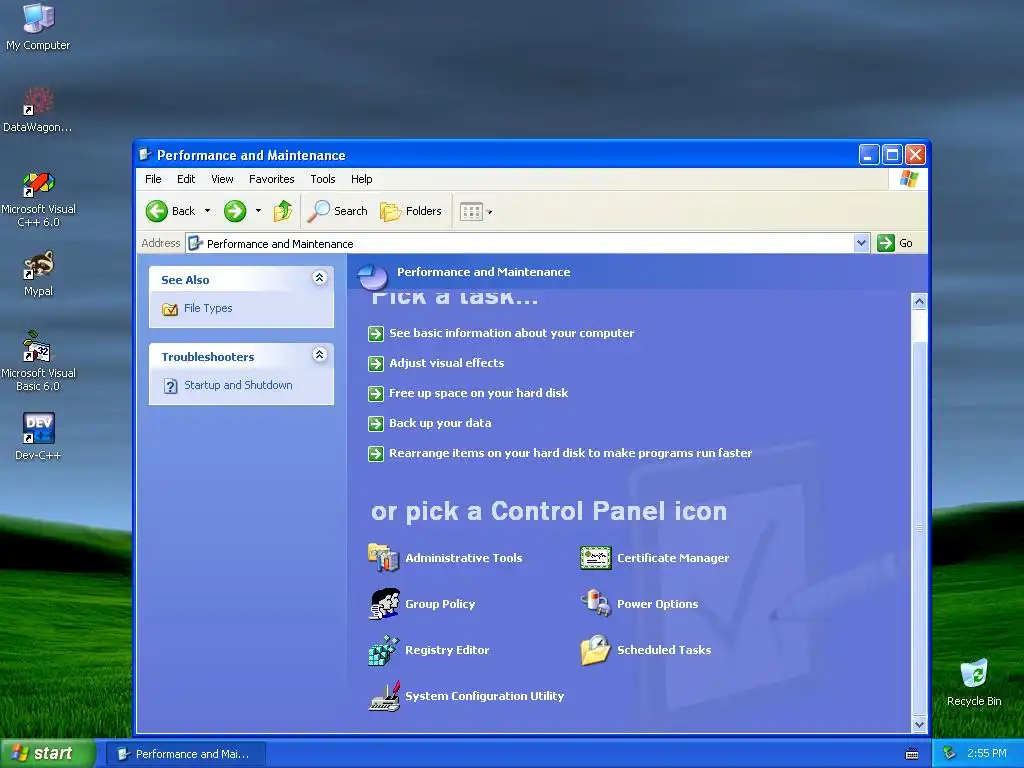Click See basic information about your computer

[511, 333]
